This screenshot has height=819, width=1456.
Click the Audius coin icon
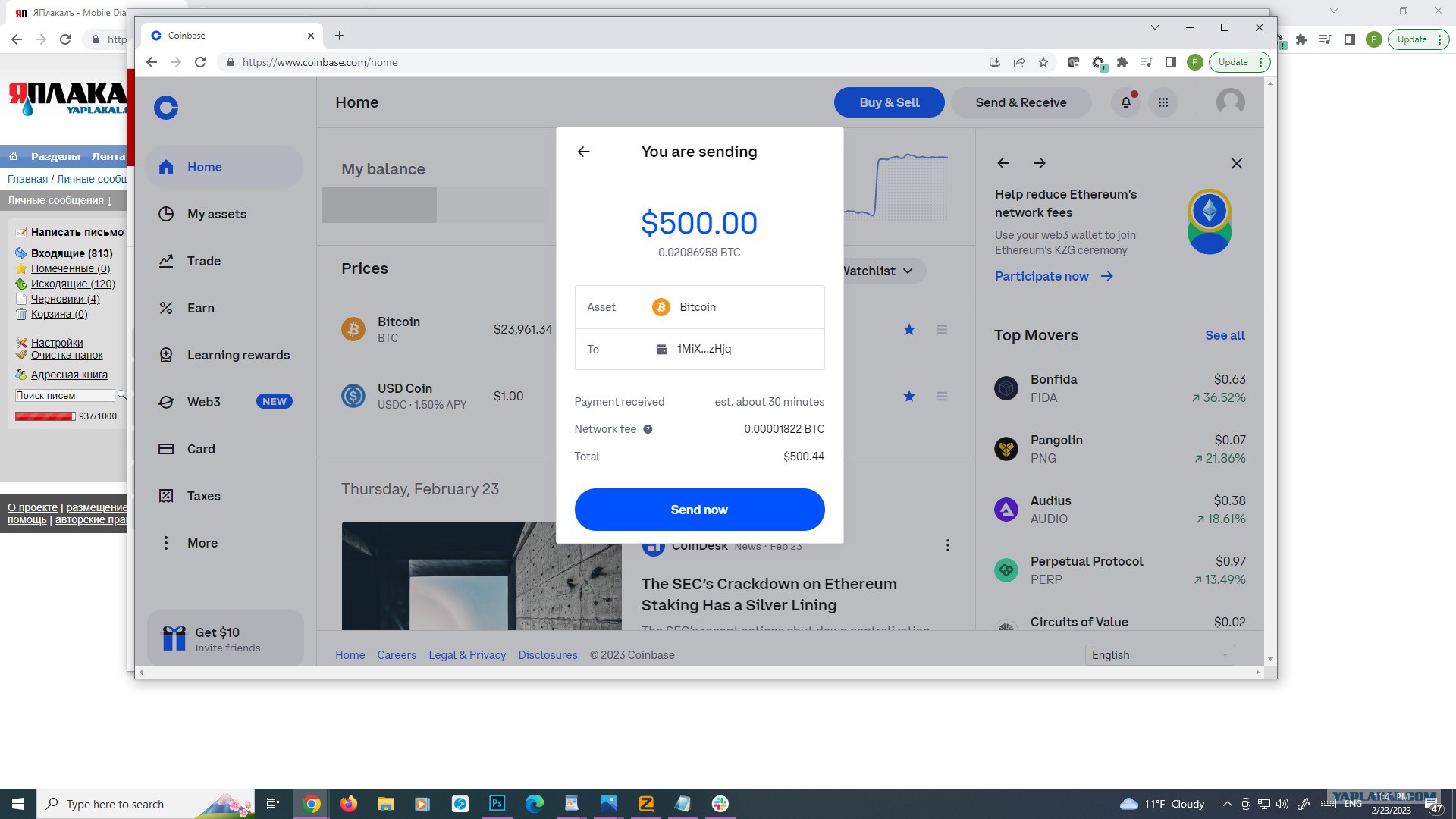click(x=1006, y=510)
